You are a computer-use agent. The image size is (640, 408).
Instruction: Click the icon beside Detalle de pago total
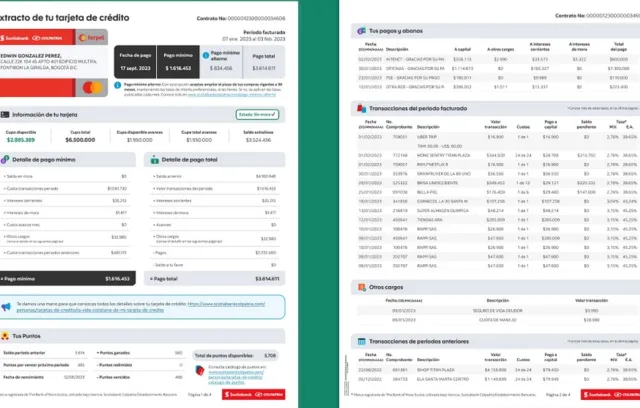click(154, 160)
